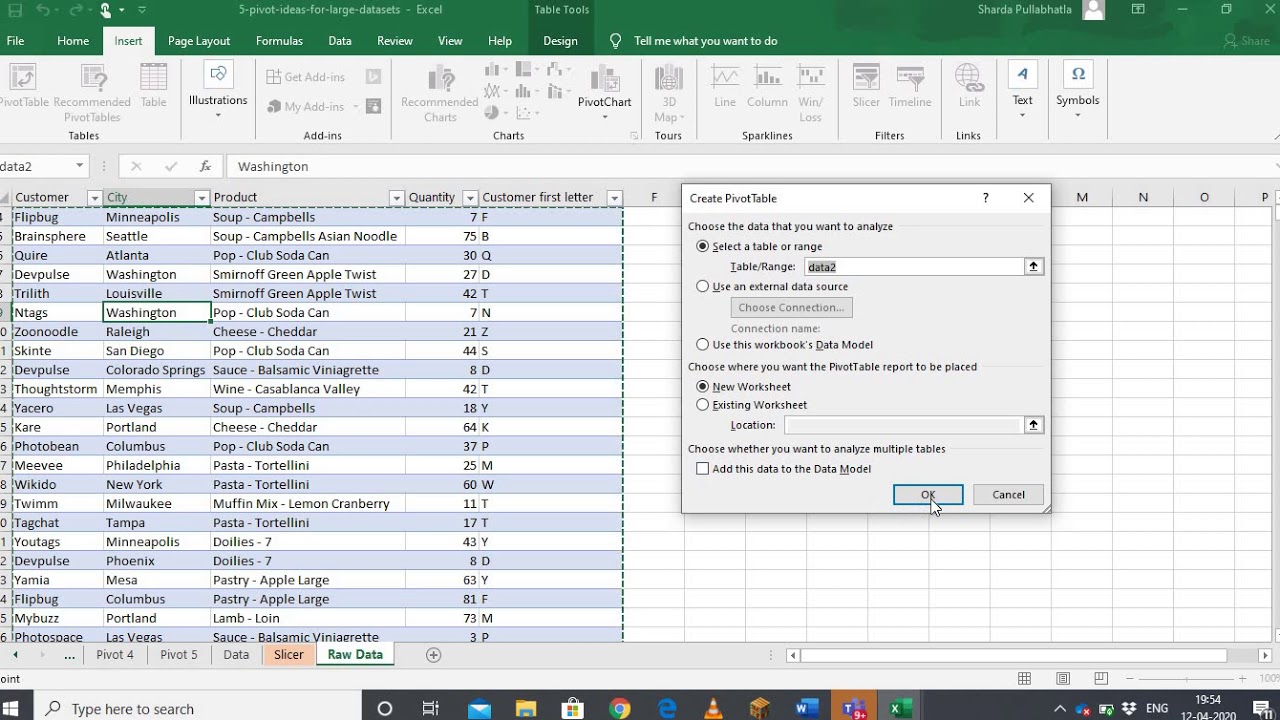The image size is (1280, 720).
Task: Select the cell containing Colorado Springs
Action: [157, 370]
